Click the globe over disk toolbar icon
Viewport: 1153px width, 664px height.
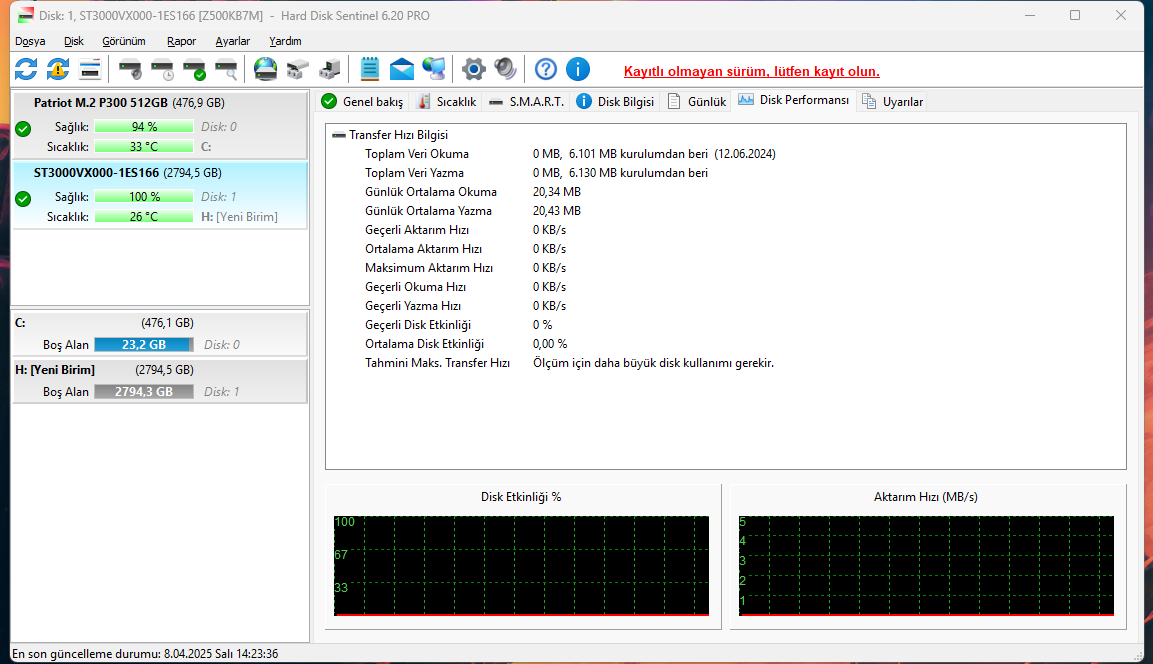point(265,70)
